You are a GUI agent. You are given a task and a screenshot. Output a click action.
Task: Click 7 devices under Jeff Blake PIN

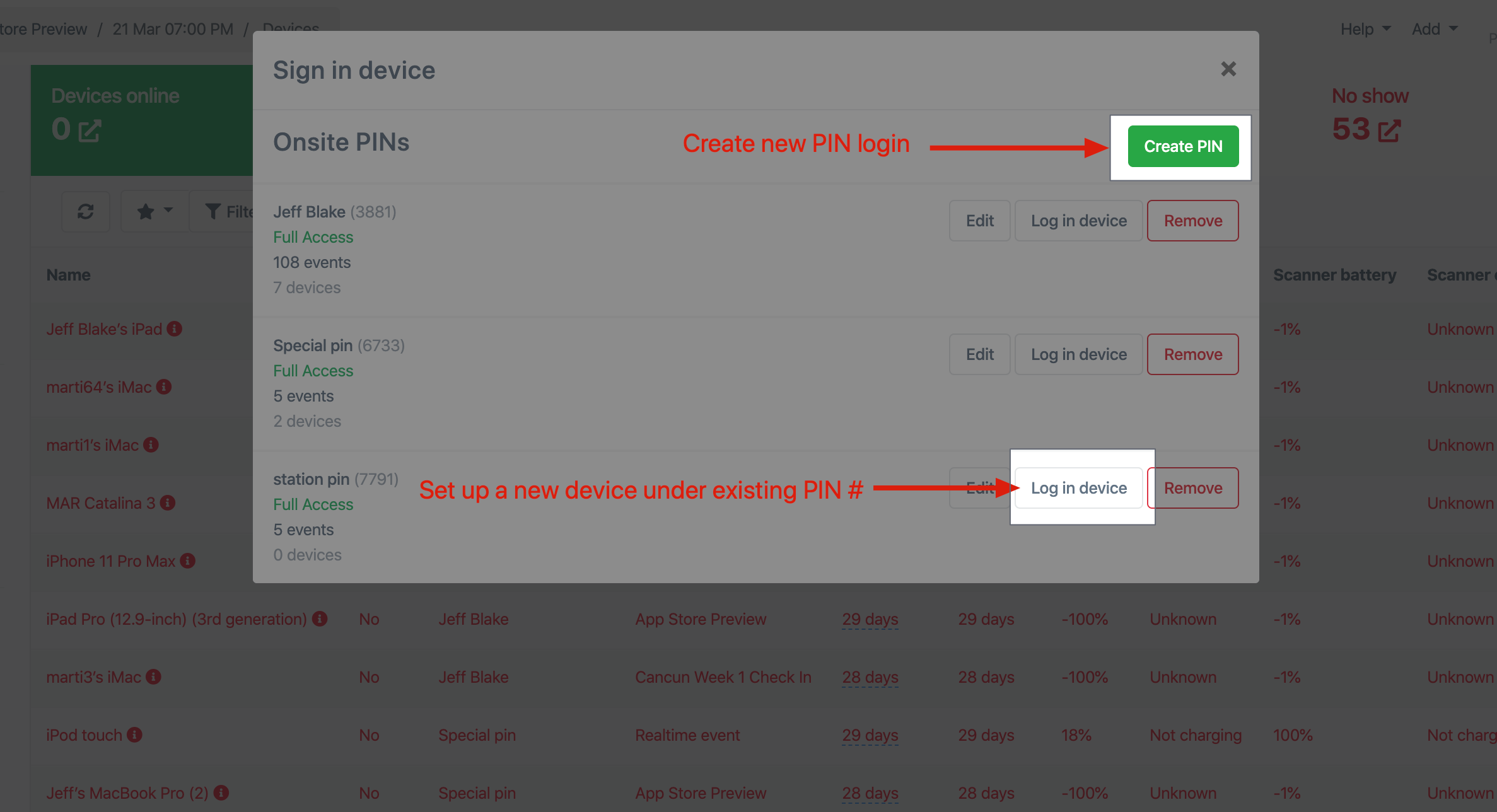pos(307,287)
